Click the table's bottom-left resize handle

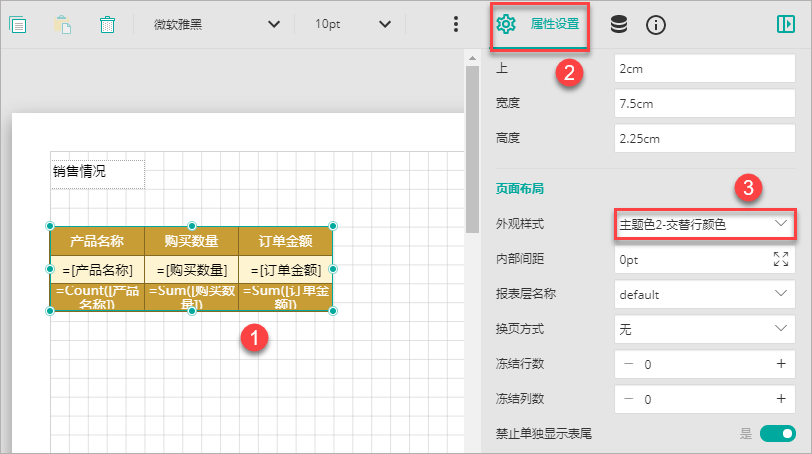click(x=50, y=311)
